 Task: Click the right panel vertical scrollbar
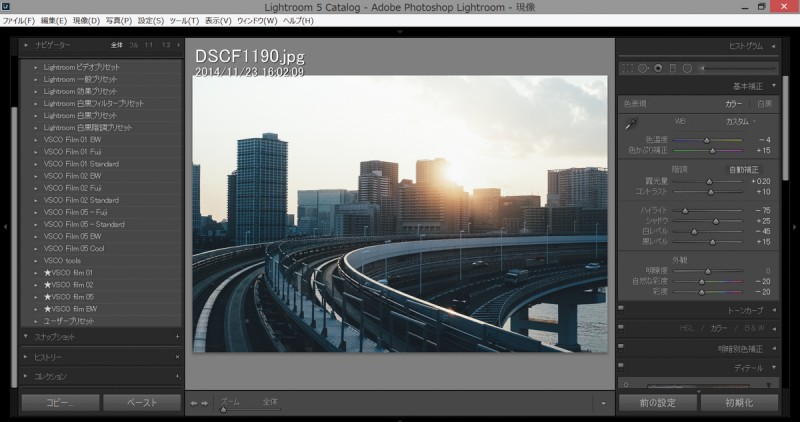pos(785,128)
